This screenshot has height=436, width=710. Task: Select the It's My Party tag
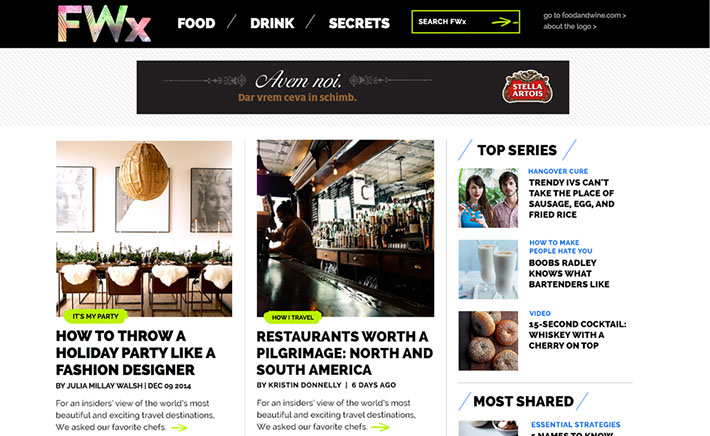coord(96,316)
